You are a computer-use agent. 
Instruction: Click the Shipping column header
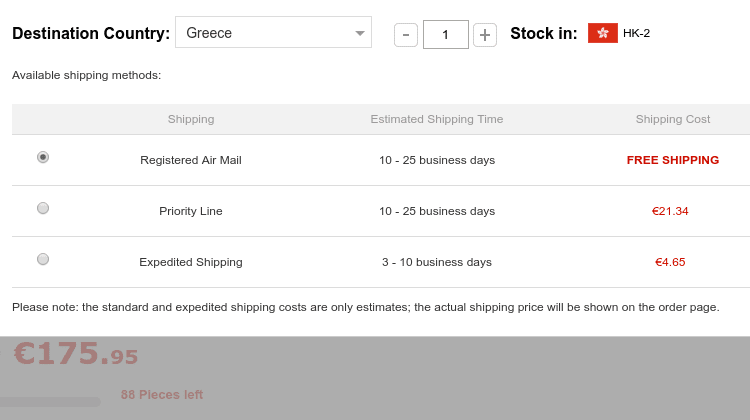[x=191, y=119]
